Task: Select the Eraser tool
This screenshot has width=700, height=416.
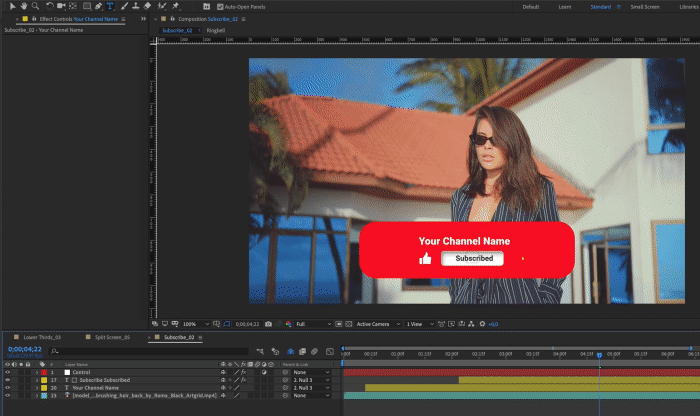Action: (x=147, y=6)
